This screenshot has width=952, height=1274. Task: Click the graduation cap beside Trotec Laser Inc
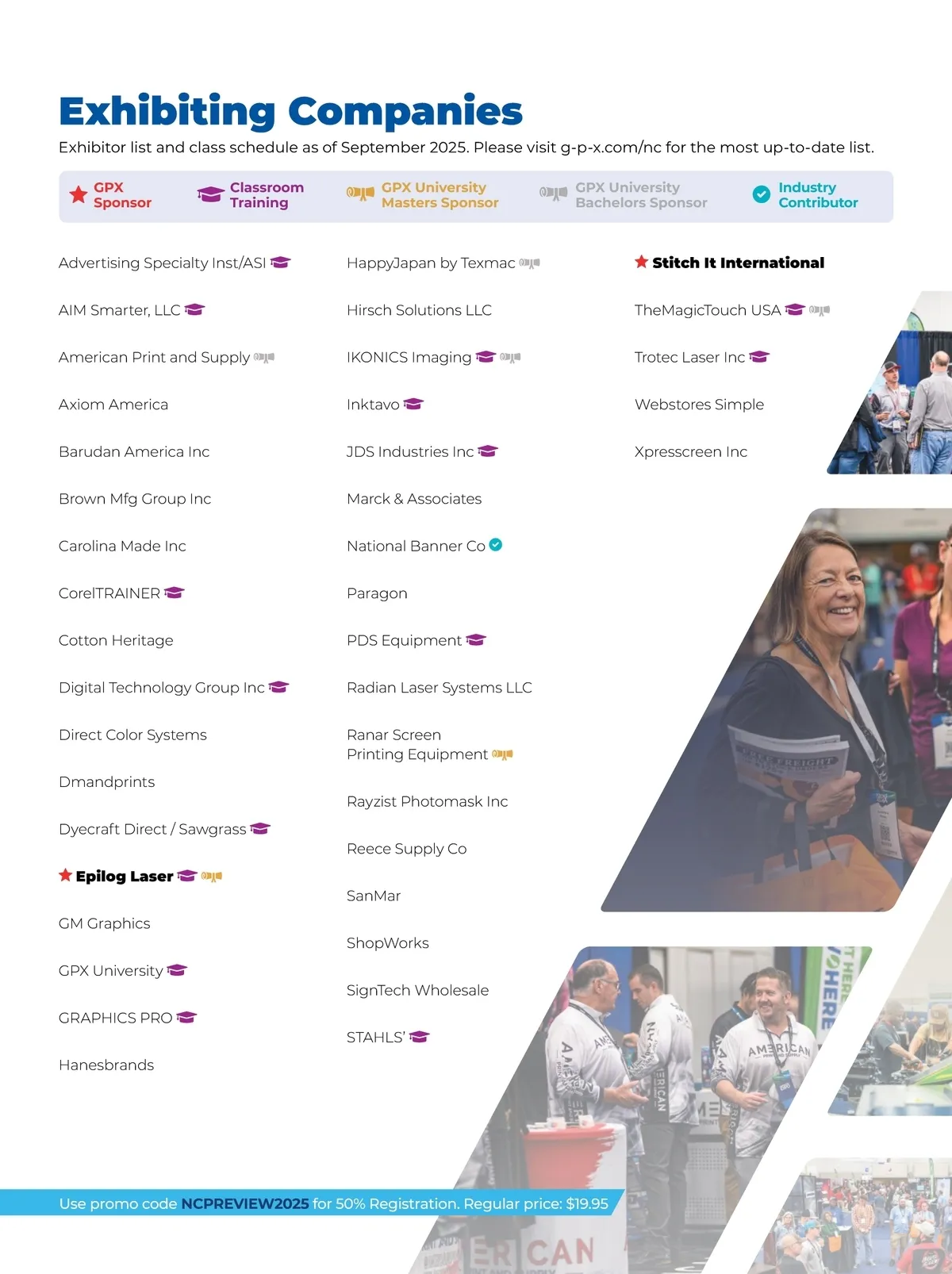click(759, 357)
